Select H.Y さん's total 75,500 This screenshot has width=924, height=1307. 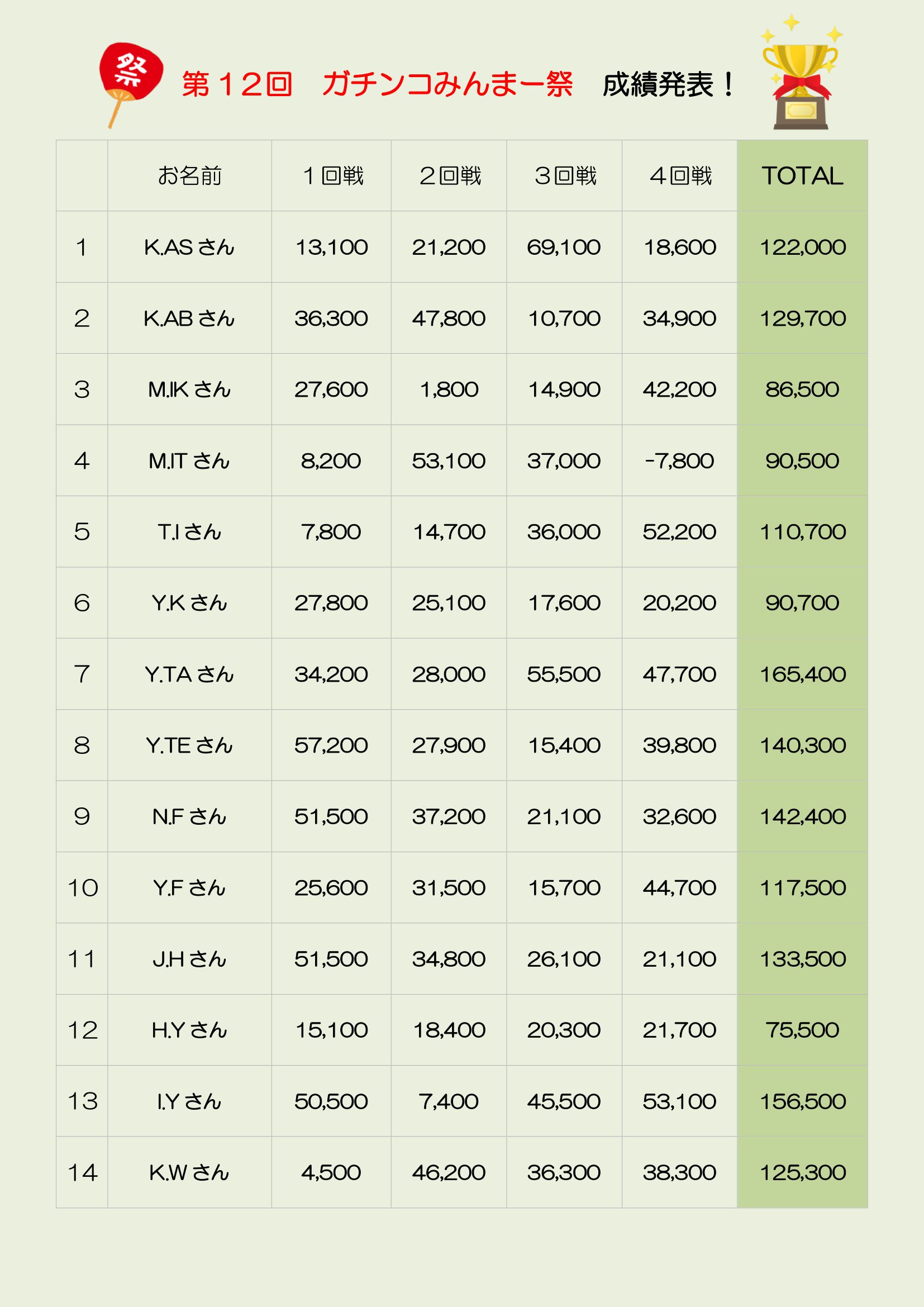[802, 1030]
